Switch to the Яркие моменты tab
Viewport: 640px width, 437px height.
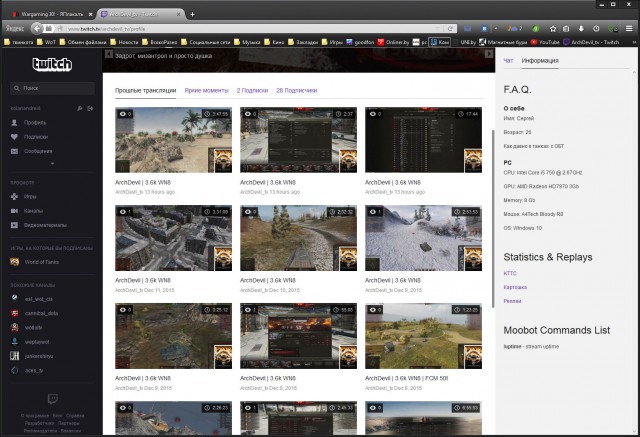pos(207,91)
